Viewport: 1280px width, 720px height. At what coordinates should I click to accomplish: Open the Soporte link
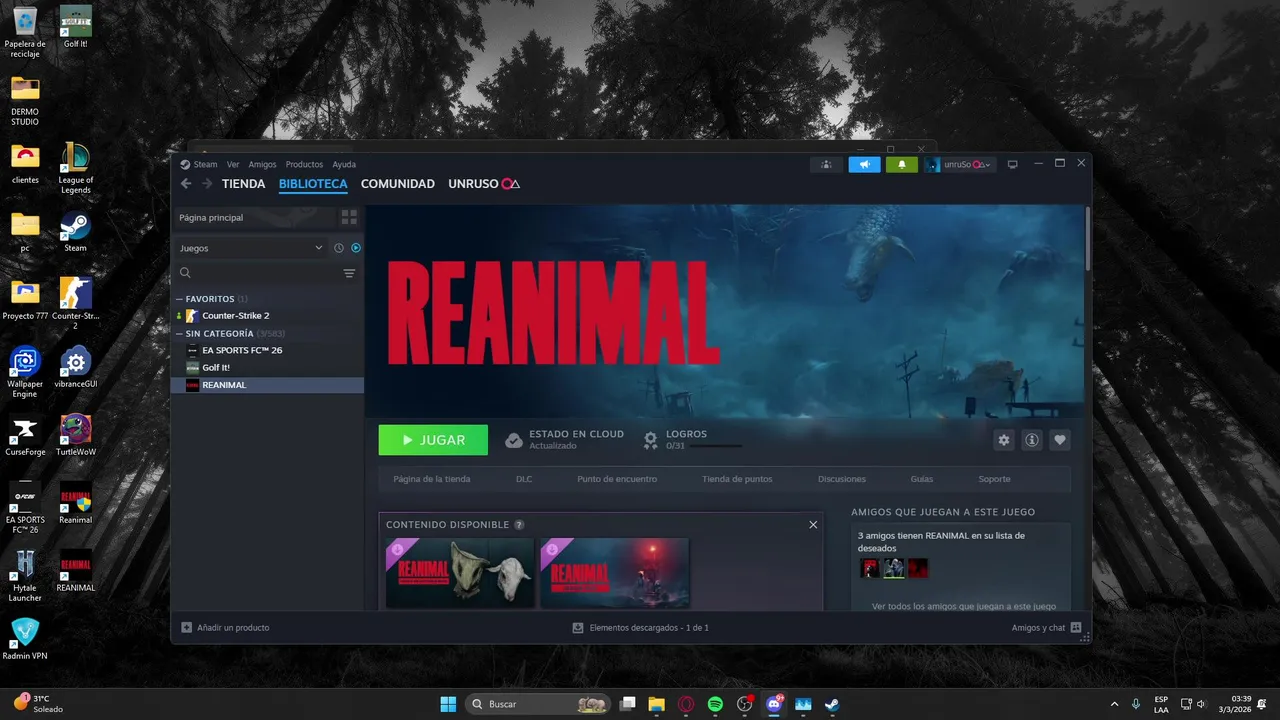994,479
